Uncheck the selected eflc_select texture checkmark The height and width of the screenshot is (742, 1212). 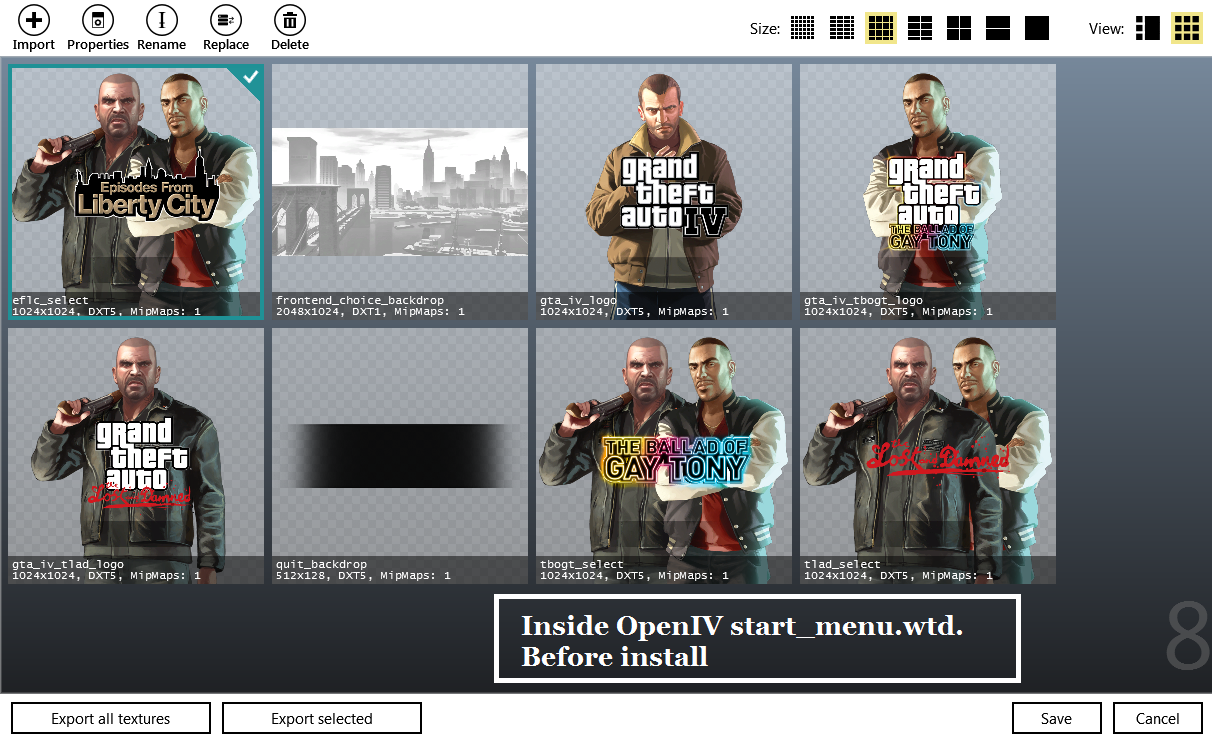coord(249,78)
